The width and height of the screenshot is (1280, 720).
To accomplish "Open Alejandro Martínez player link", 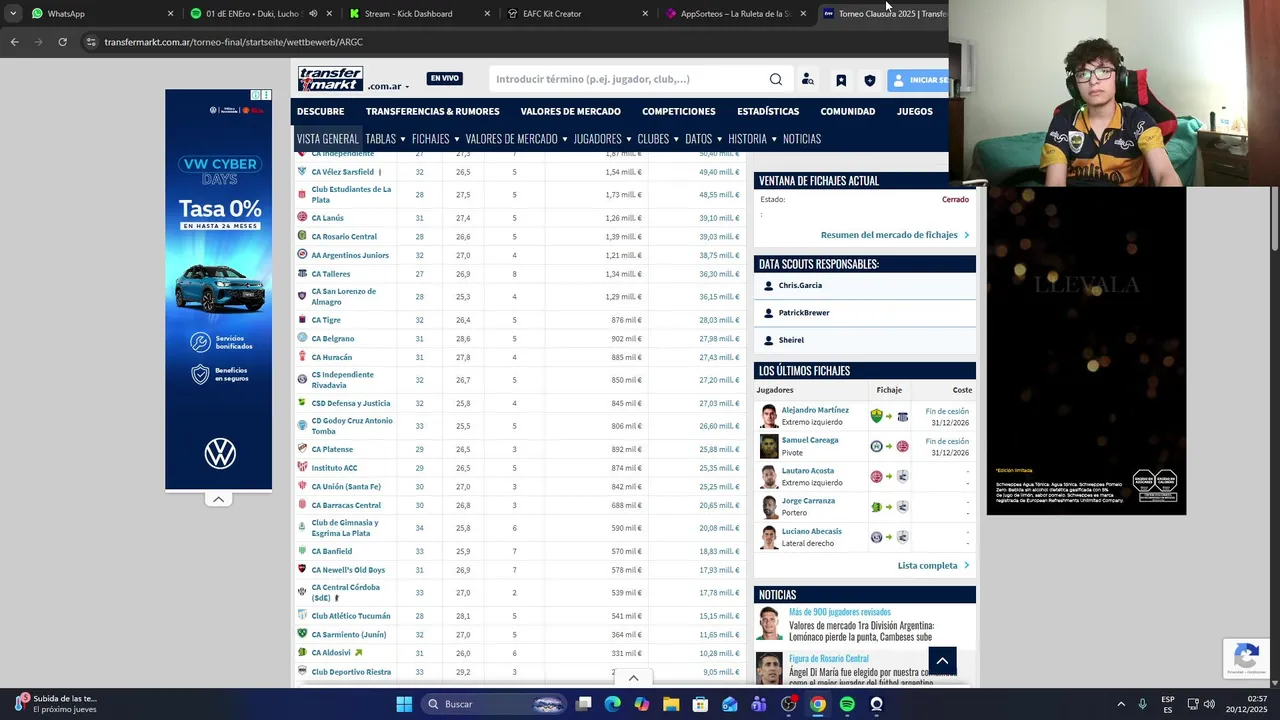I will (x=815, y=410).
